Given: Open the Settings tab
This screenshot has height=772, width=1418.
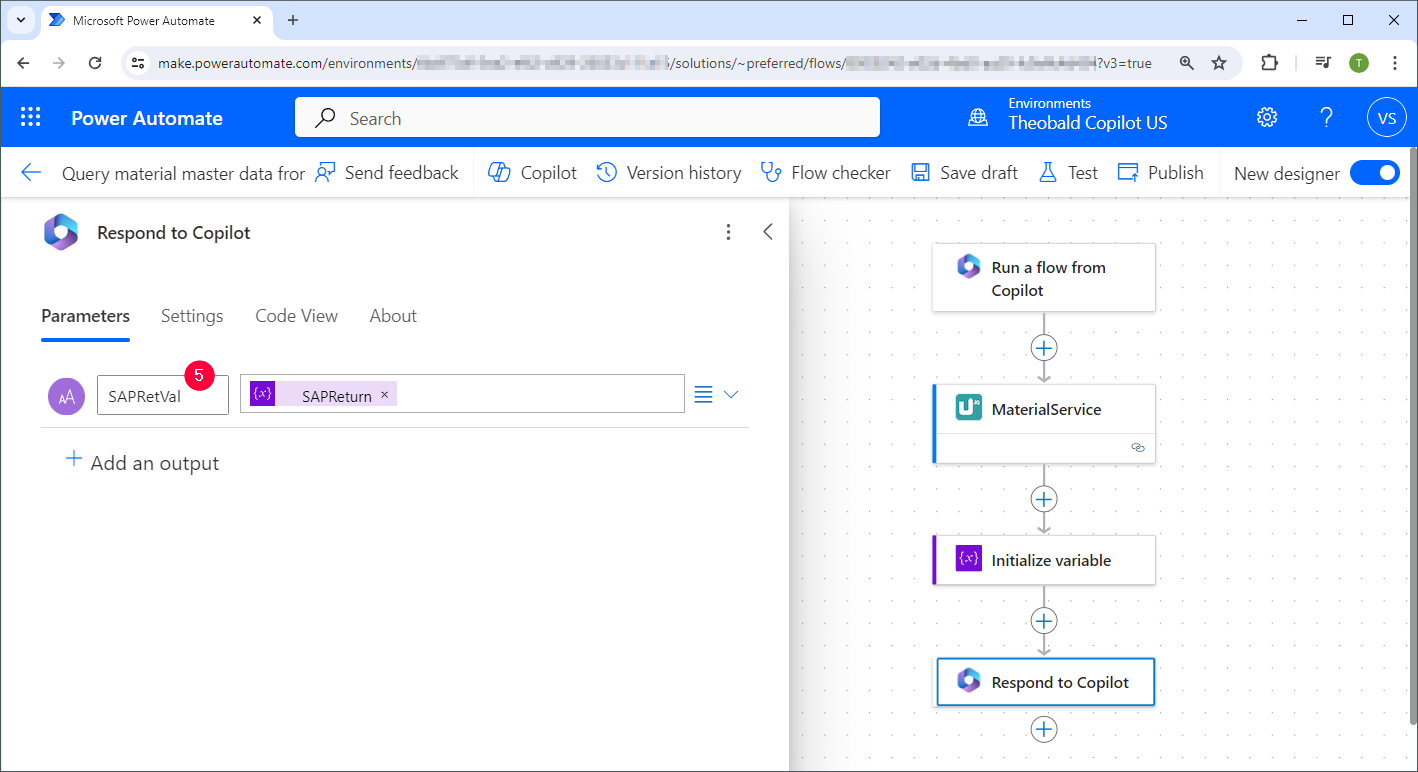Looking at the screenshot, I should click(192, 316).
